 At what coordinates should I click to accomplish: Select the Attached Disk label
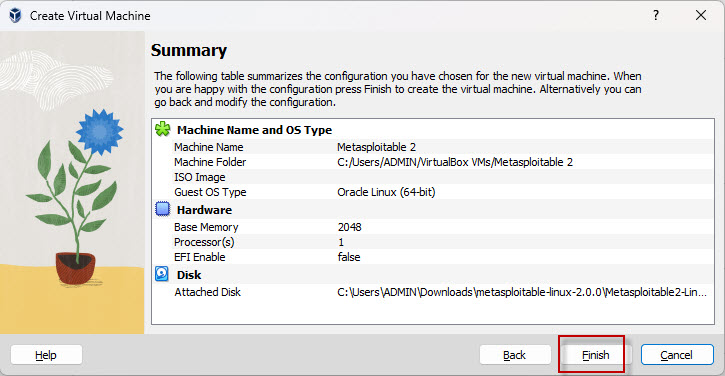coord(207,292)
